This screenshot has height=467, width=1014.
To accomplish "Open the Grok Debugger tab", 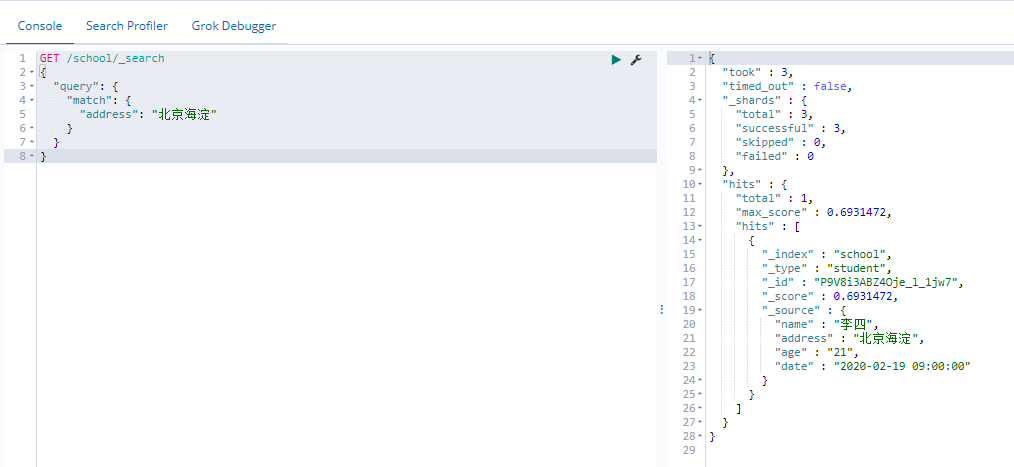I will click(x=234, y=26).
